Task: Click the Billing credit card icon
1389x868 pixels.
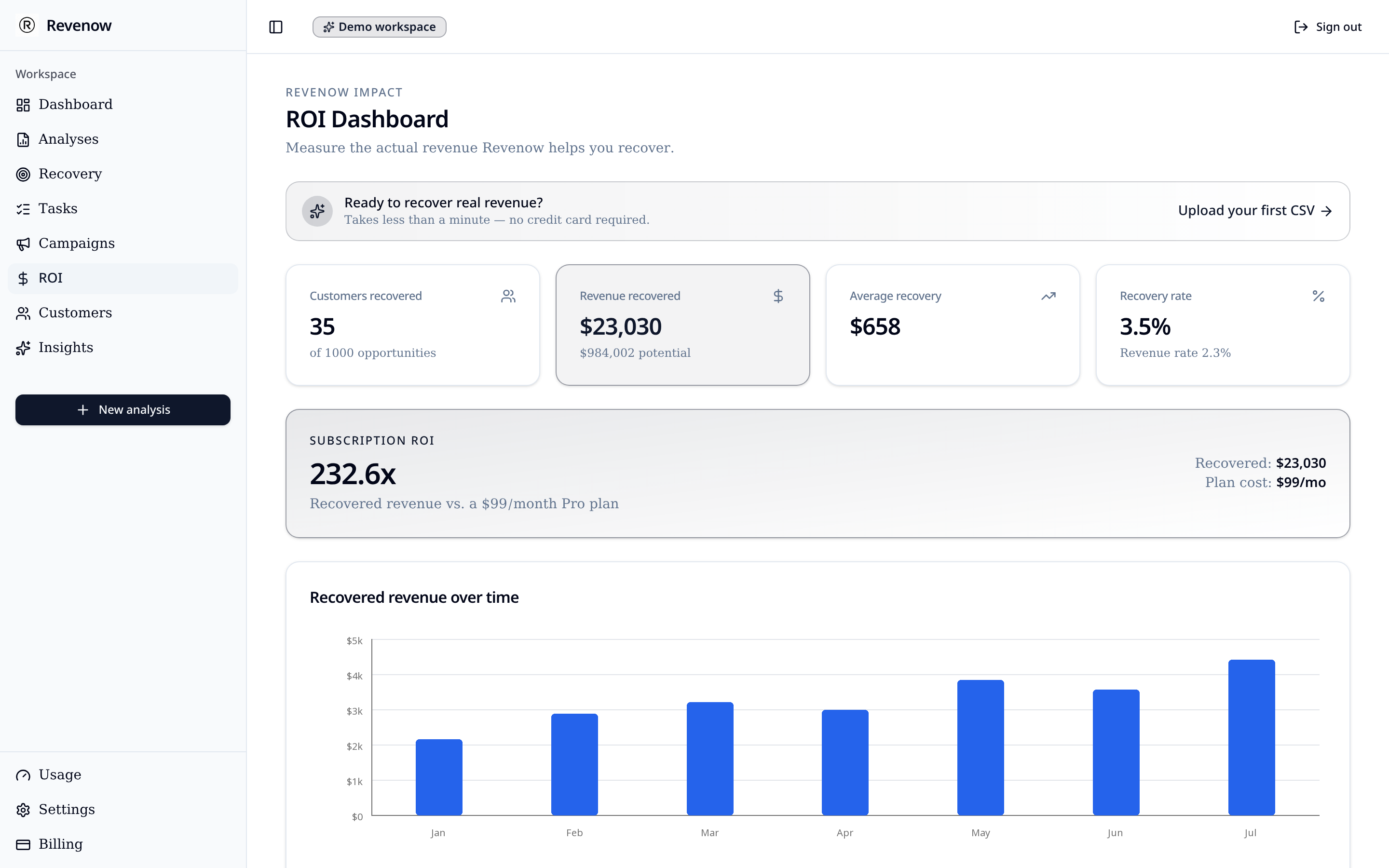Action: (23, 844)
